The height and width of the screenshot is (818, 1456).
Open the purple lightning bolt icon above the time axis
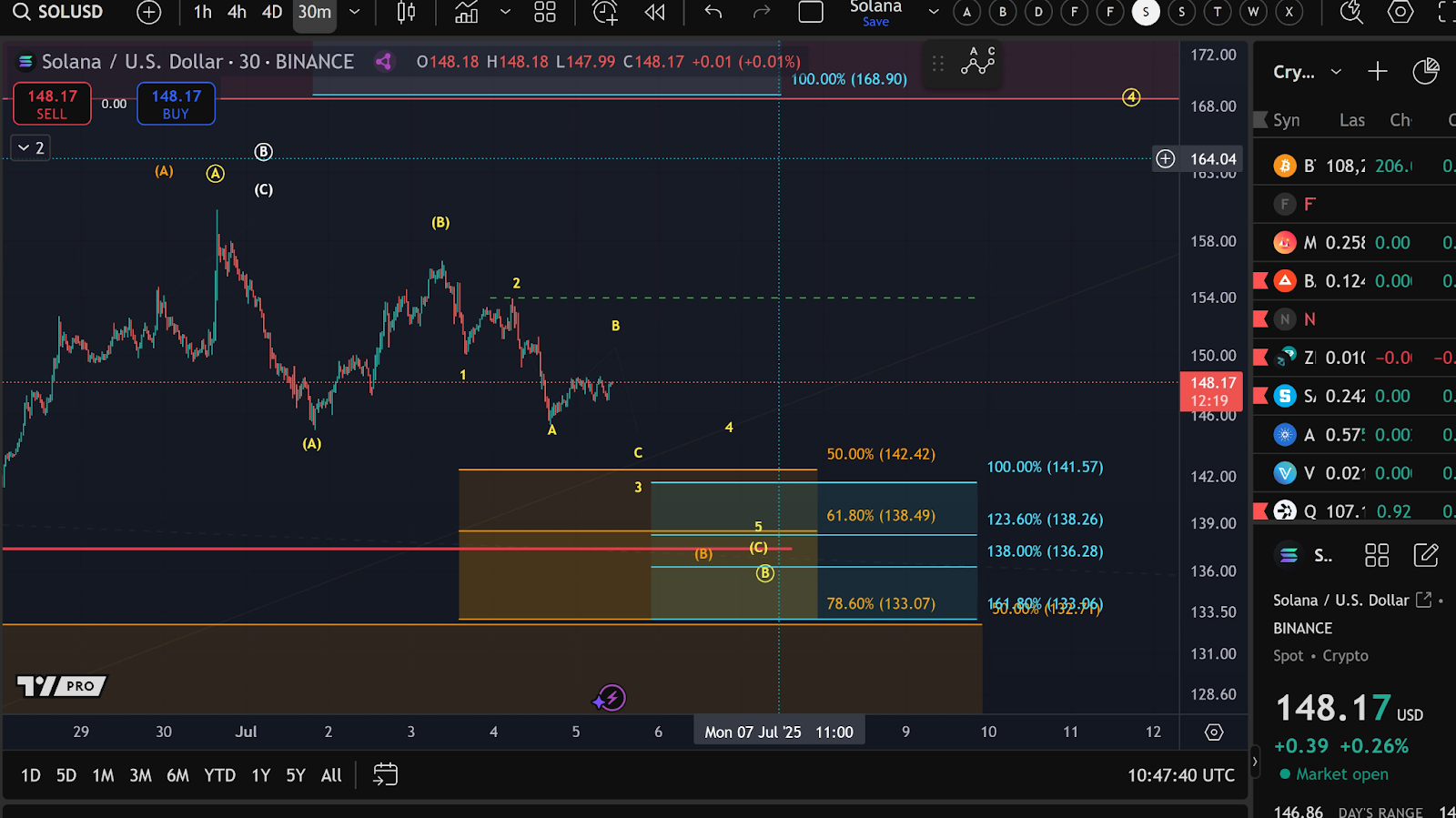pos(611,698)
